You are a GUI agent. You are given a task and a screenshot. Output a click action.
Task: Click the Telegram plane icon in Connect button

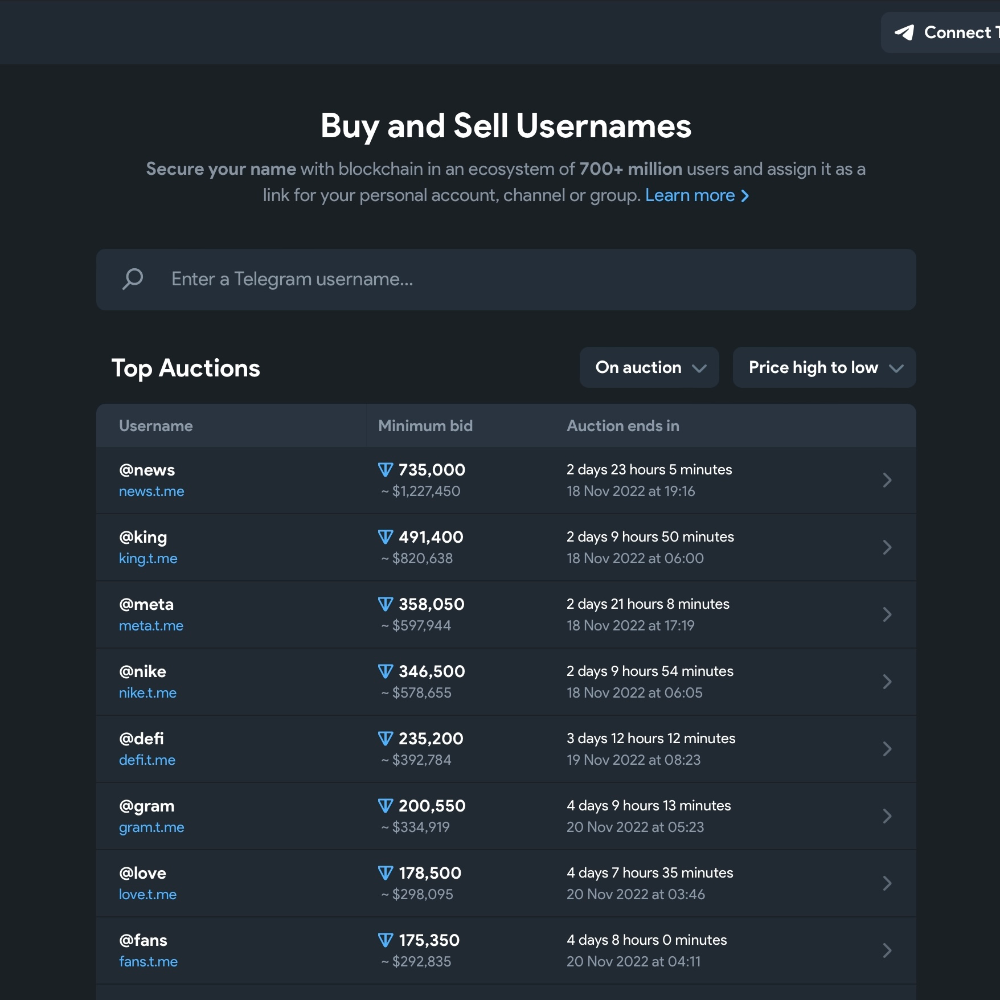click(x=904, y=33)
